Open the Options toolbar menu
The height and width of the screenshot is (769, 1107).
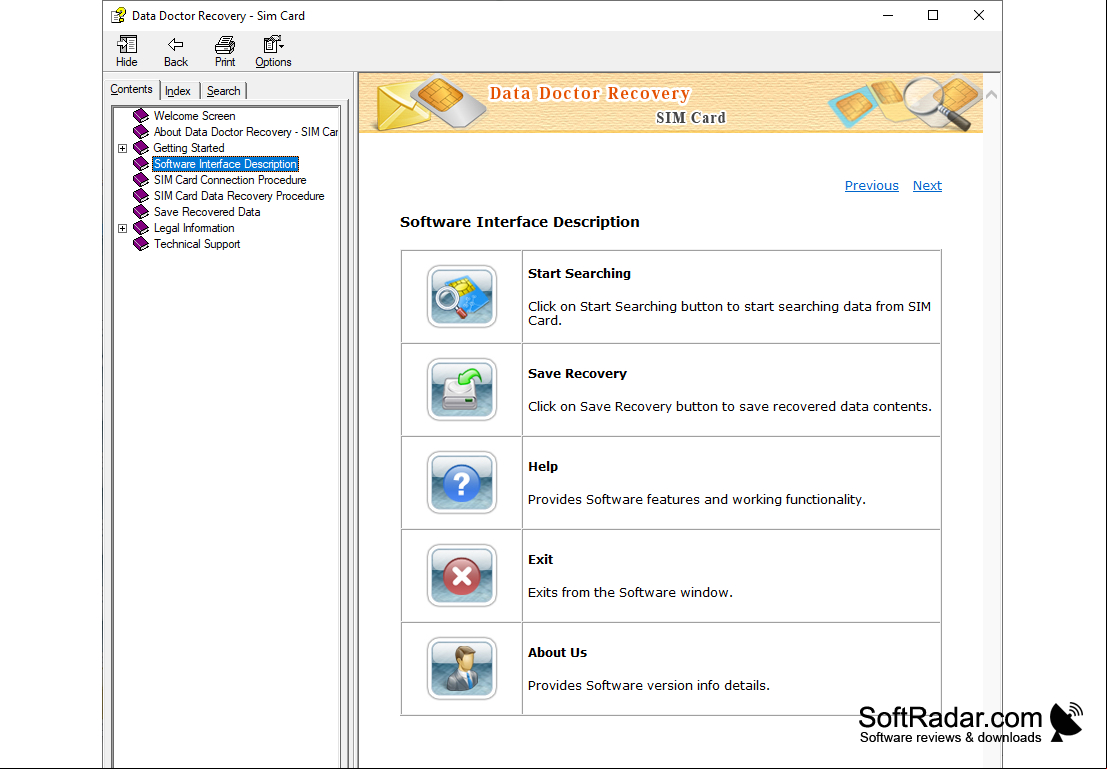point(273,52)
